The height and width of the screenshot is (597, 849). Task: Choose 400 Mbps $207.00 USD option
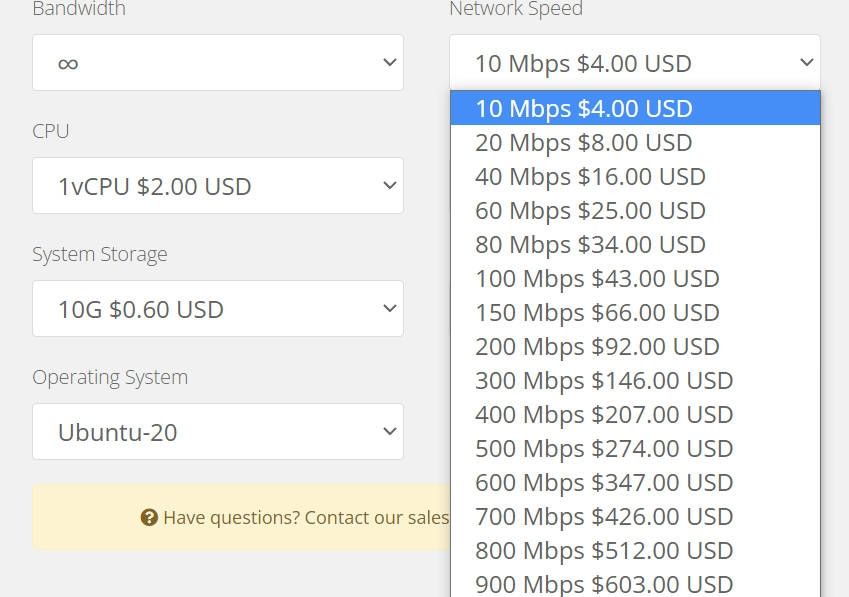[x=634, y=414]
